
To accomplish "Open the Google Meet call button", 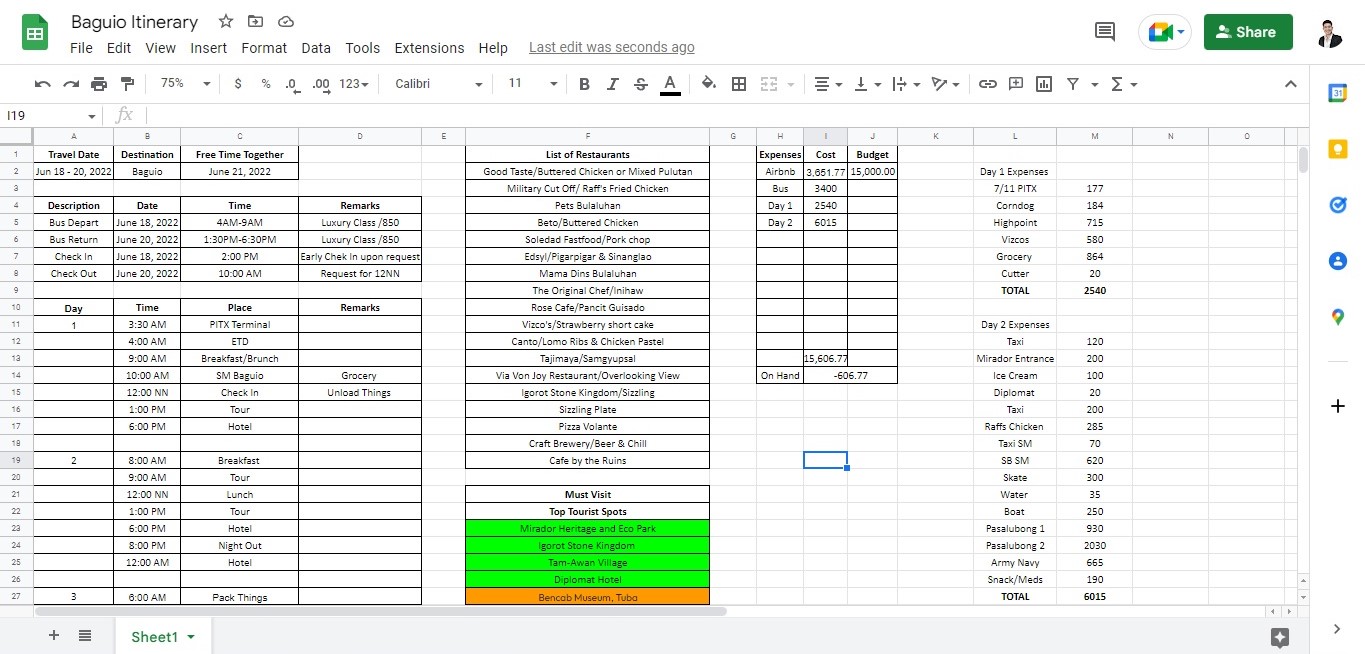I will [1165, 32].
